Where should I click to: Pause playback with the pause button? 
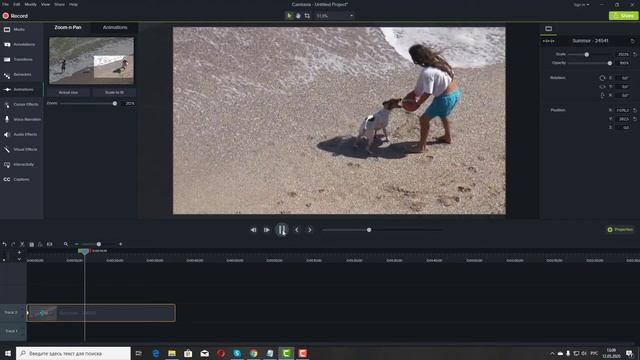[x=282, y=230]
